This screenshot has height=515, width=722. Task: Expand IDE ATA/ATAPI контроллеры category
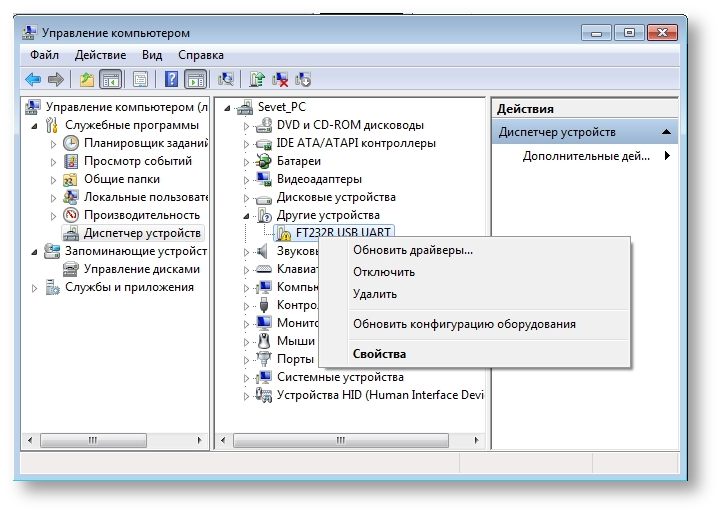[246, 144]
